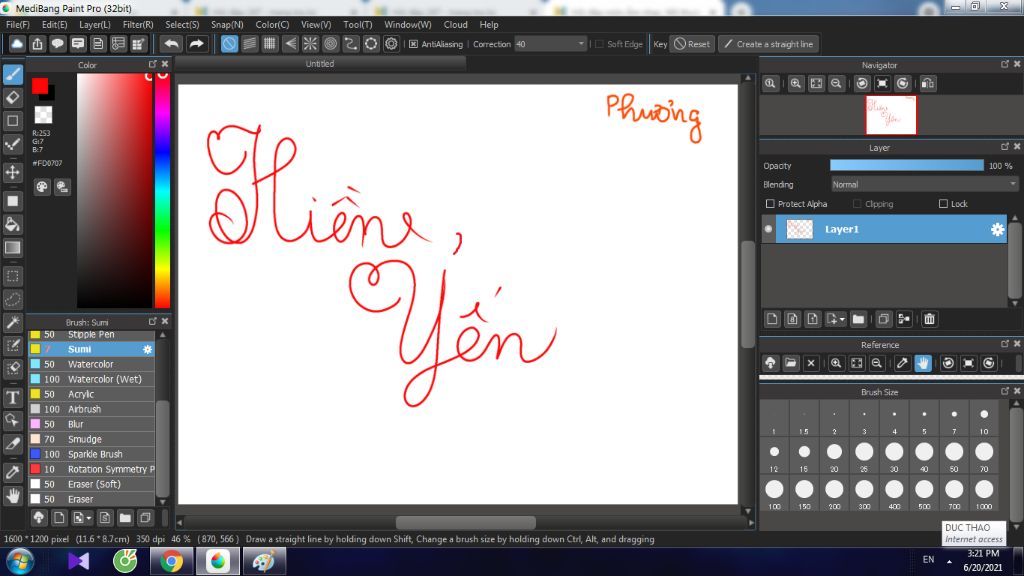Open snap settings gear icon

391,44
